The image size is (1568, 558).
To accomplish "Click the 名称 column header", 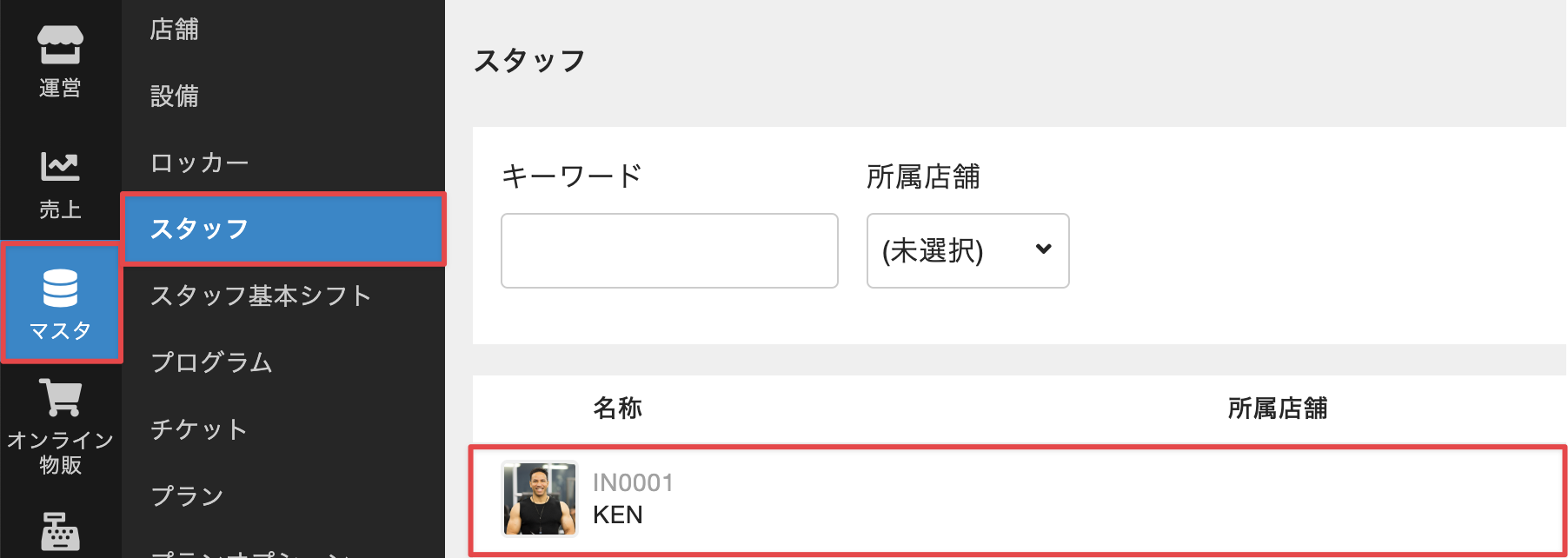I will click(617, 408).
